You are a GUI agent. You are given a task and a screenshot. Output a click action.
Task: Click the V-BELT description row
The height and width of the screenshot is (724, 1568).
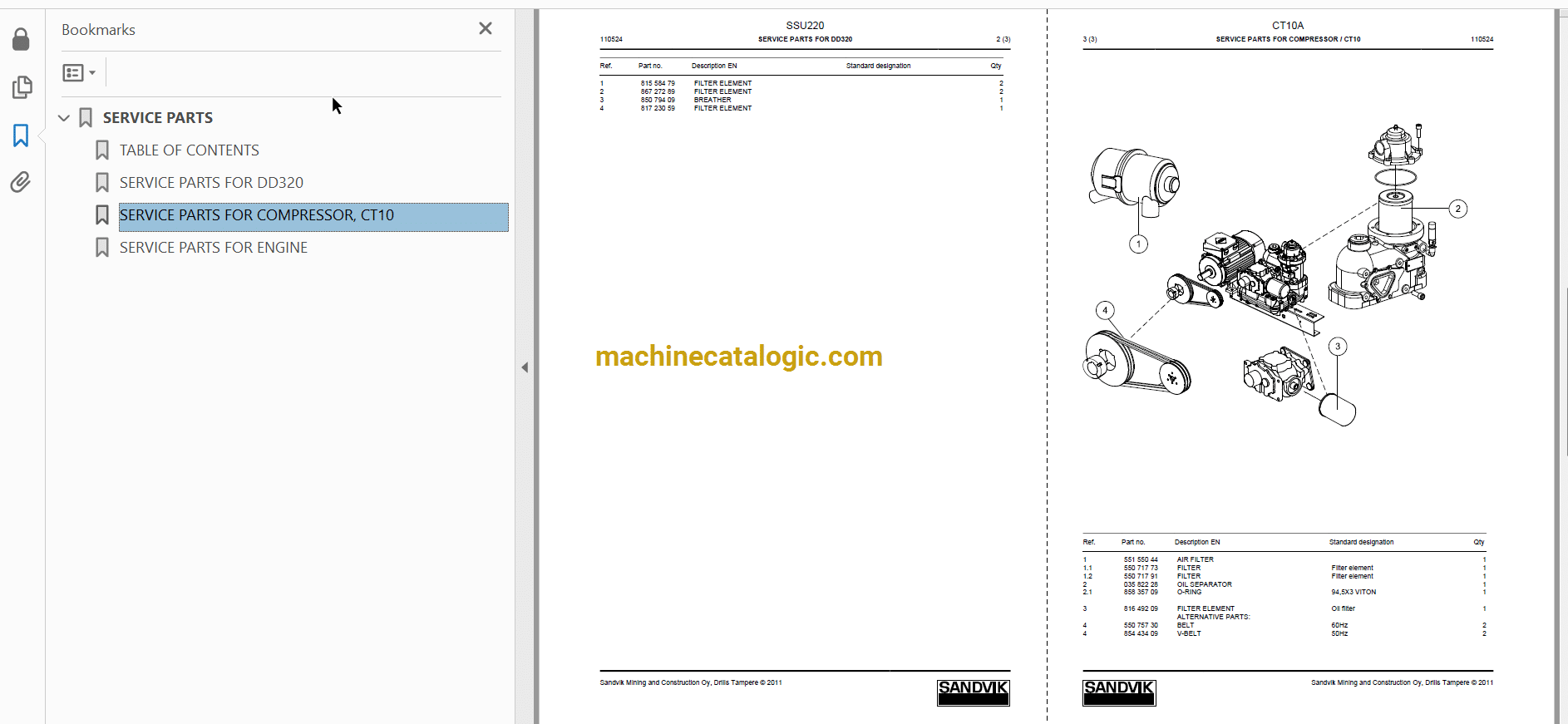coord(1189,633)
